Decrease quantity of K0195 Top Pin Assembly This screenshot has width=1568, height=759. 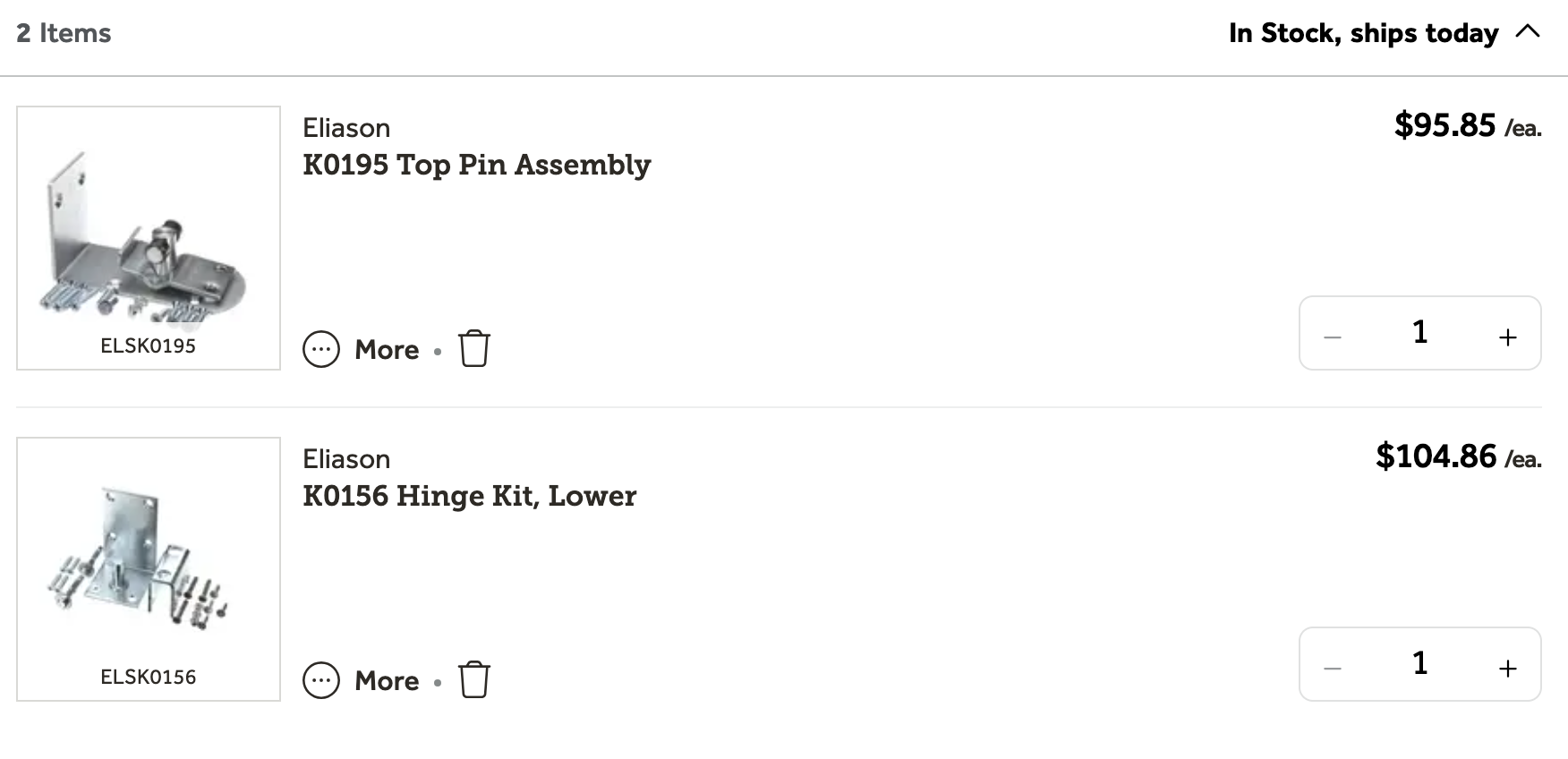(x=1333, y=337)
